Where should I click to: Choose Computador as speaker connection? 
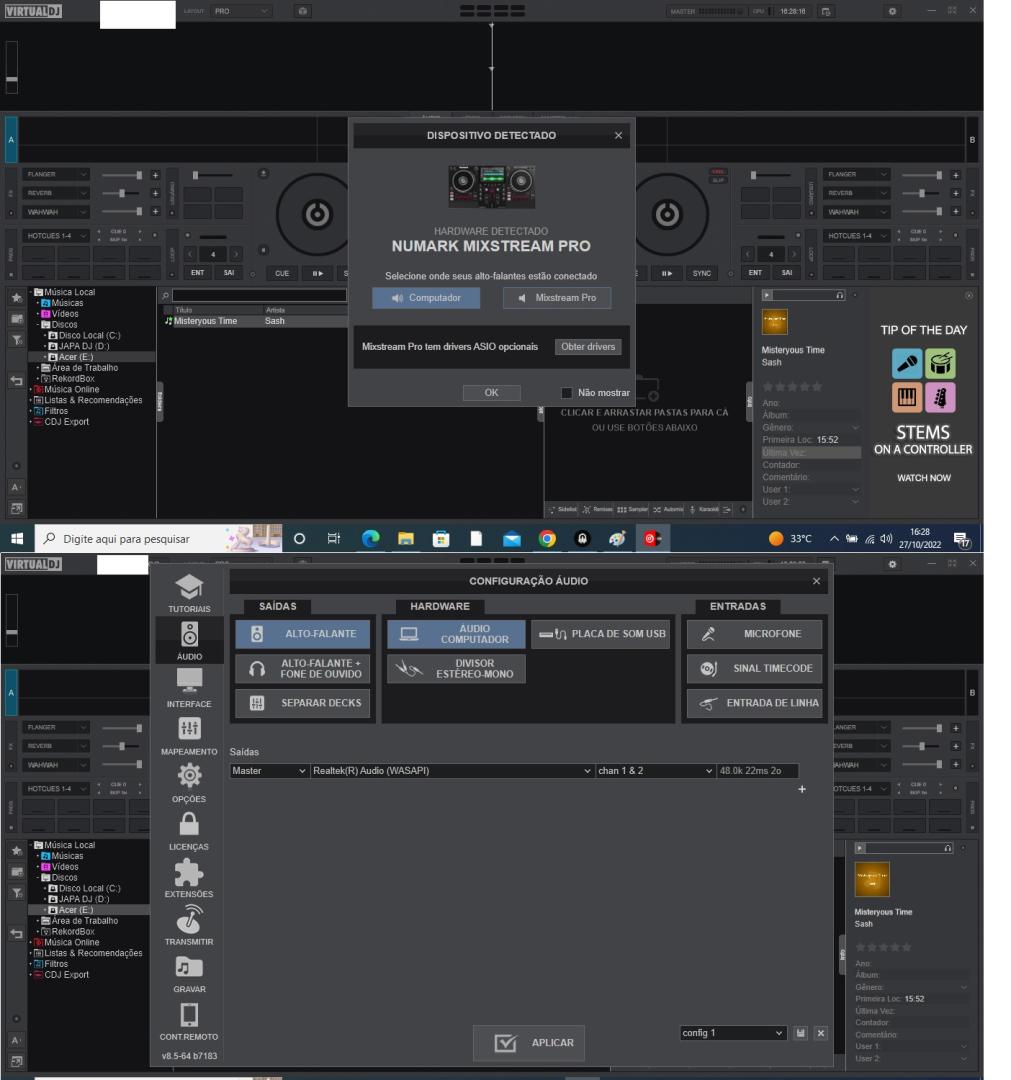click(x=426, y=298)
